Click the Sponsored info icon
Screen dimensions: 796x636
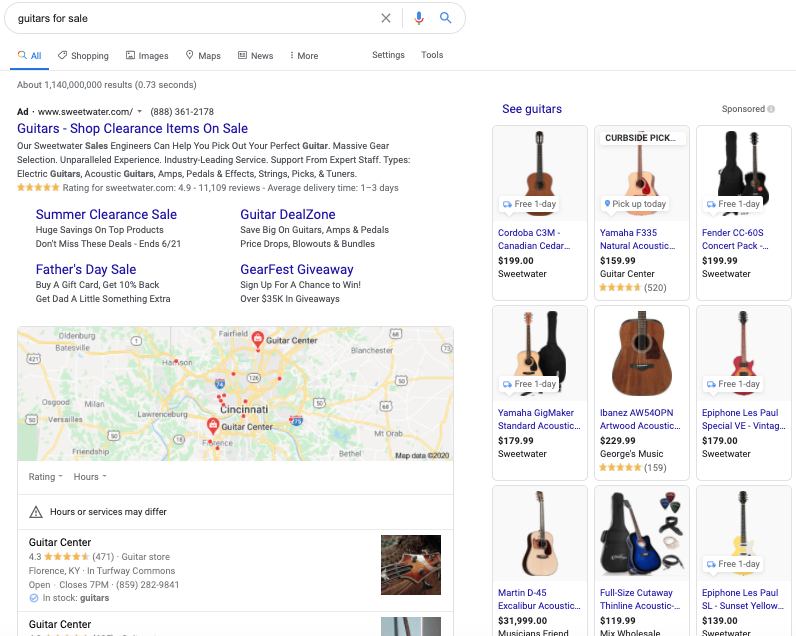click(771, 109)
